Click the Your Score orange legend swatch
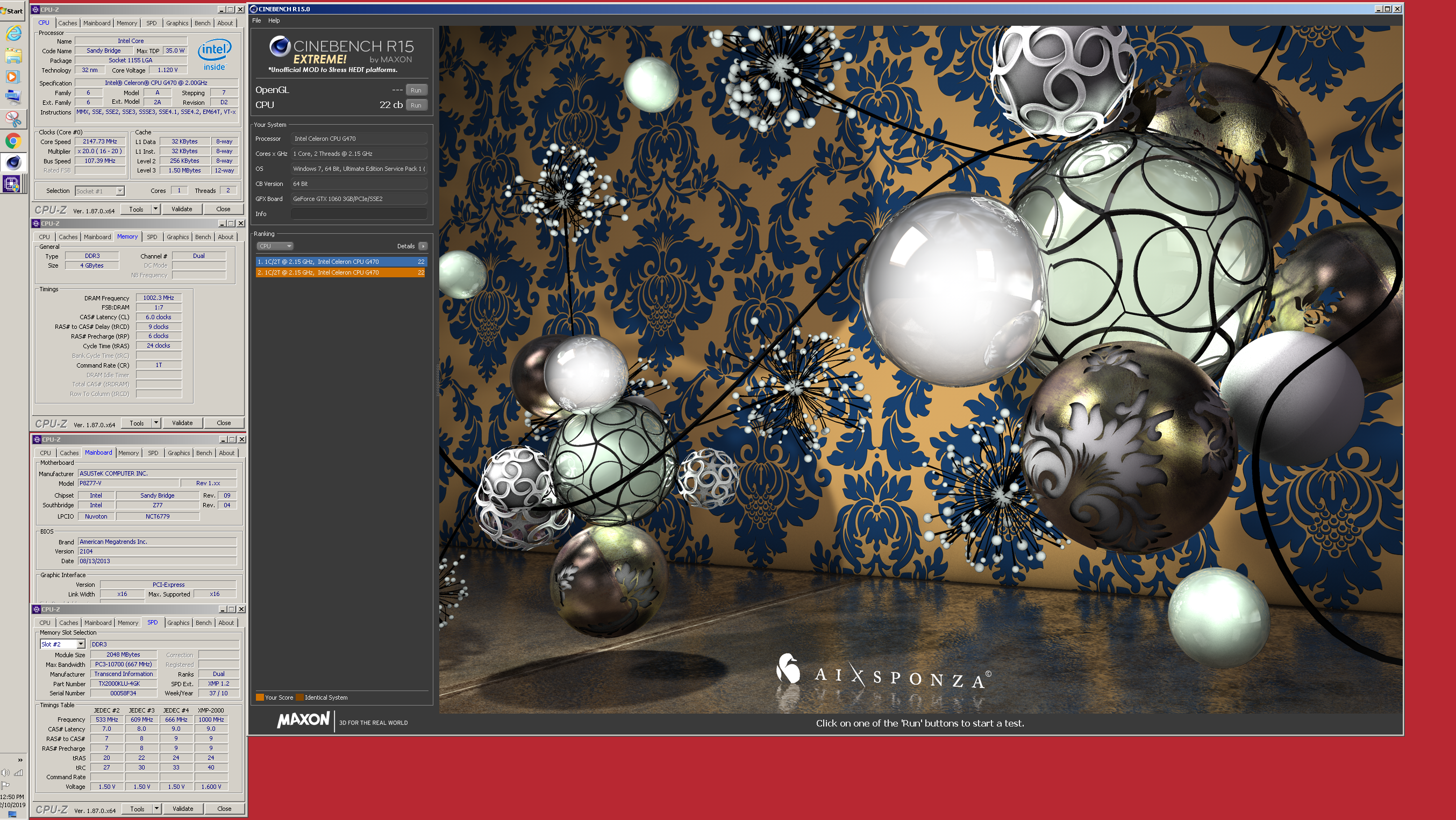 coord(260,697)
